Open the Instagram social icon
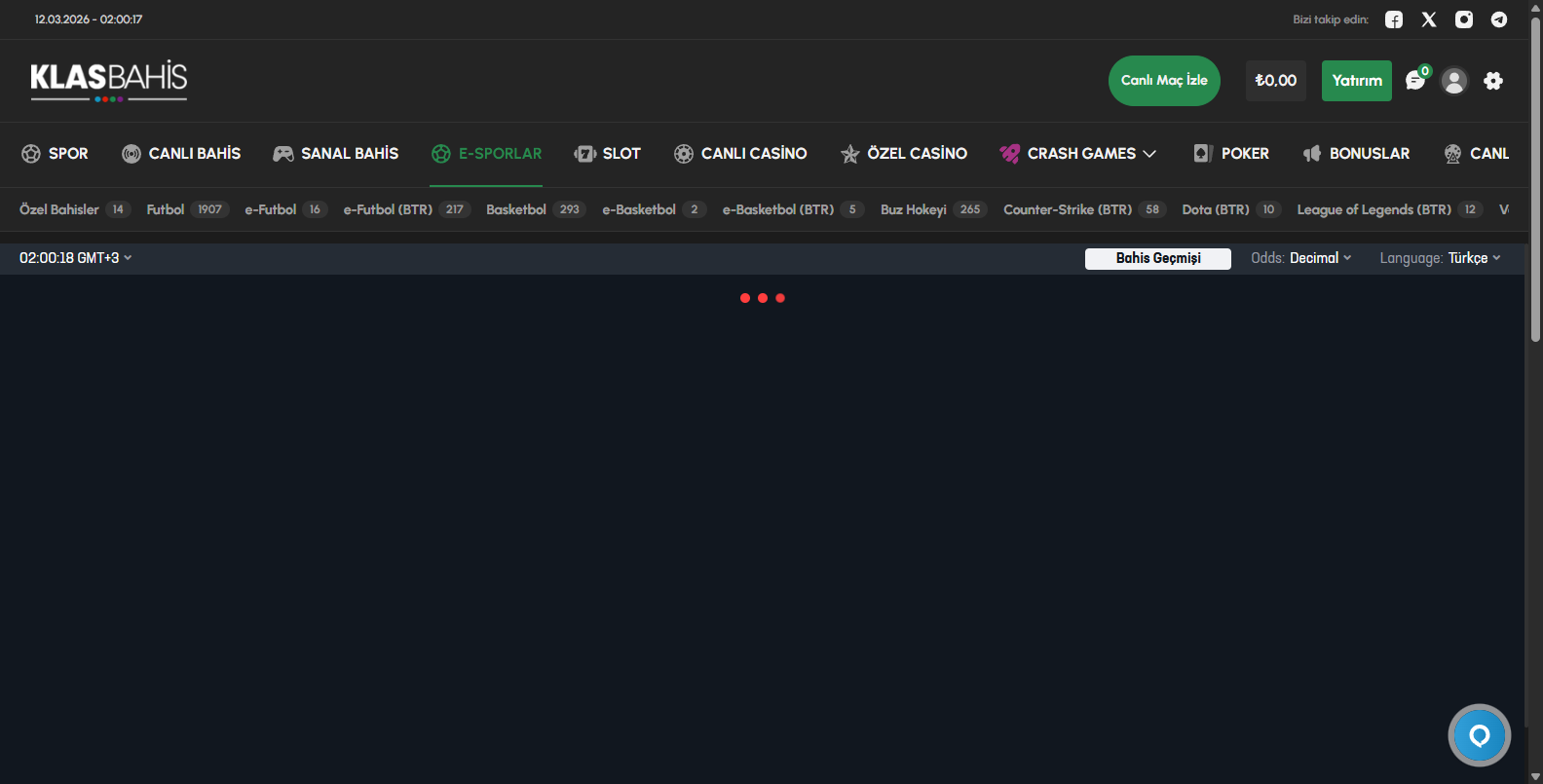 1464,19
